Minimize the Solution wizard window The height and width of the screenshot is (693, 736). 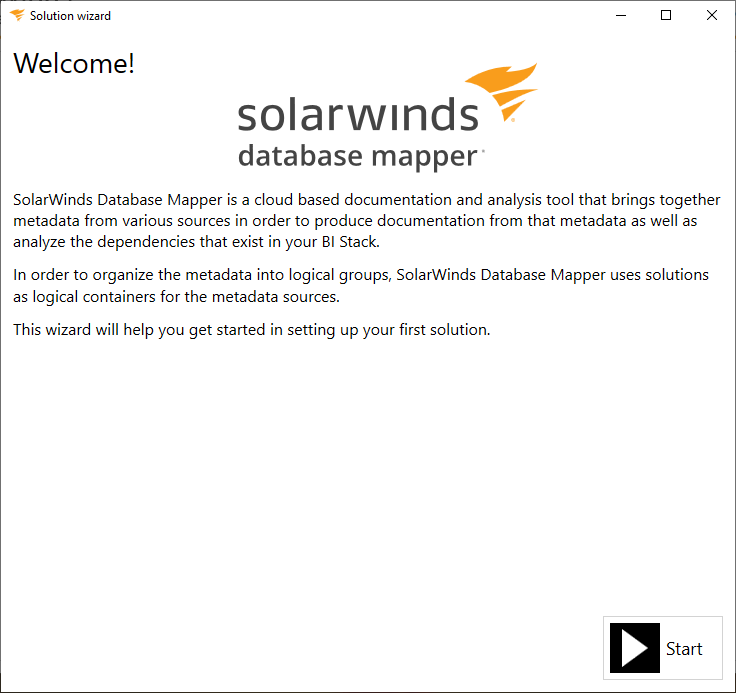pyautogui.click(x=621, y=15)
